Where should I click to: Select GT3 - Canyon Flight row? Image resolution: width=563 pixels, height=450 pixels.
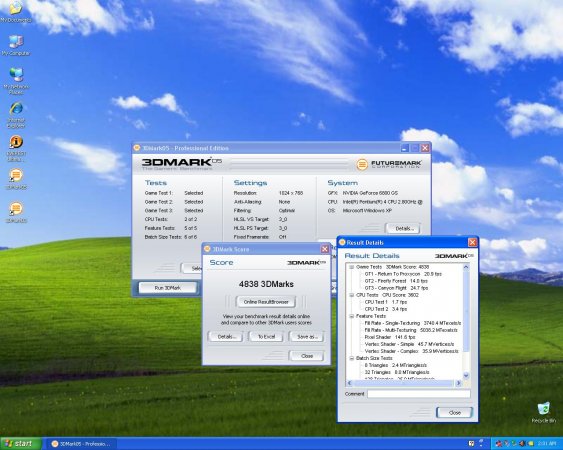click(x=396, y=288)
